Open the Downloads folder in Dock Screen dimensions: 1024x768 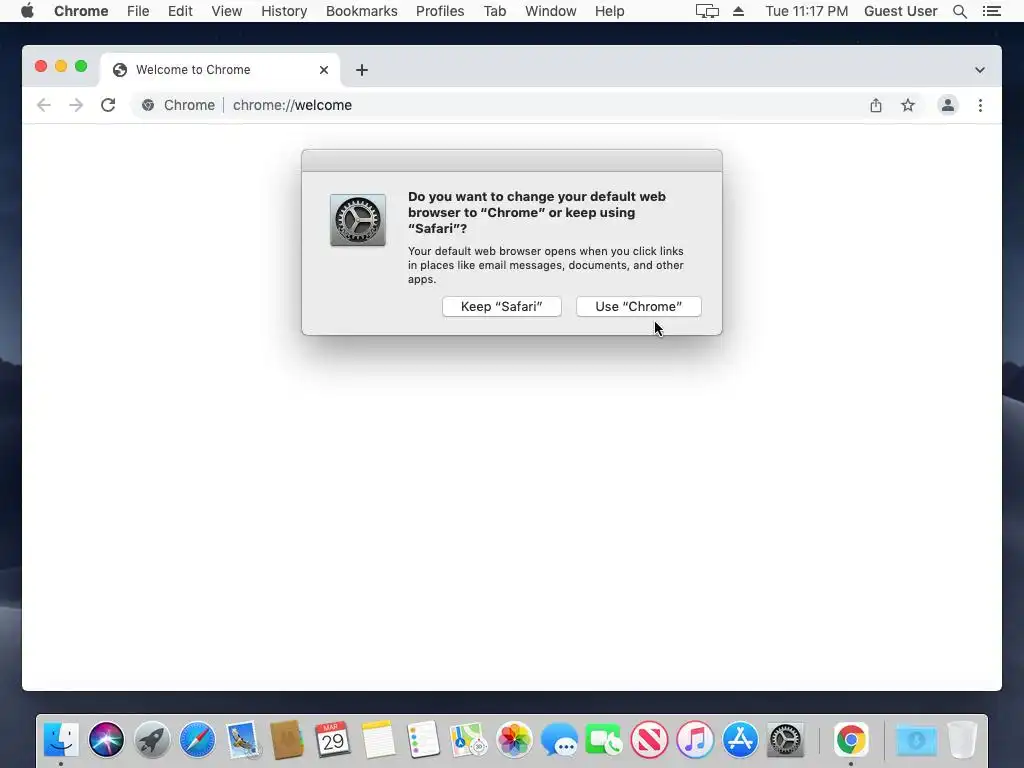point(916,740)
